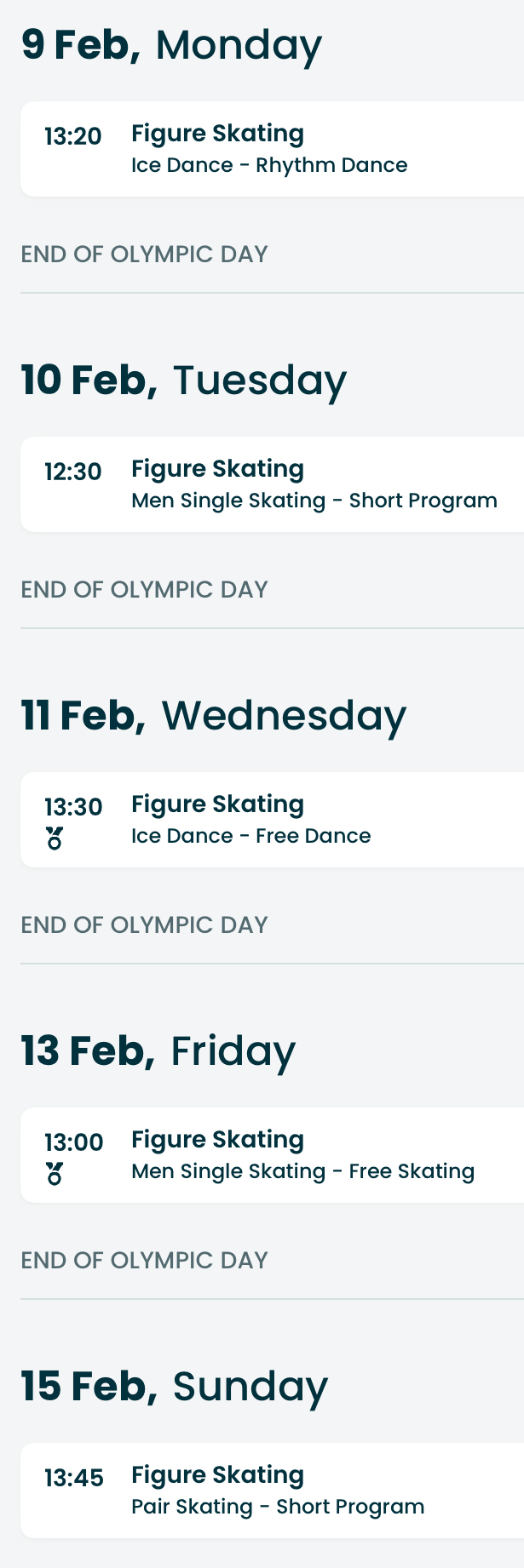Select the 9 Feb, Monday date heading

pos(171,44)
